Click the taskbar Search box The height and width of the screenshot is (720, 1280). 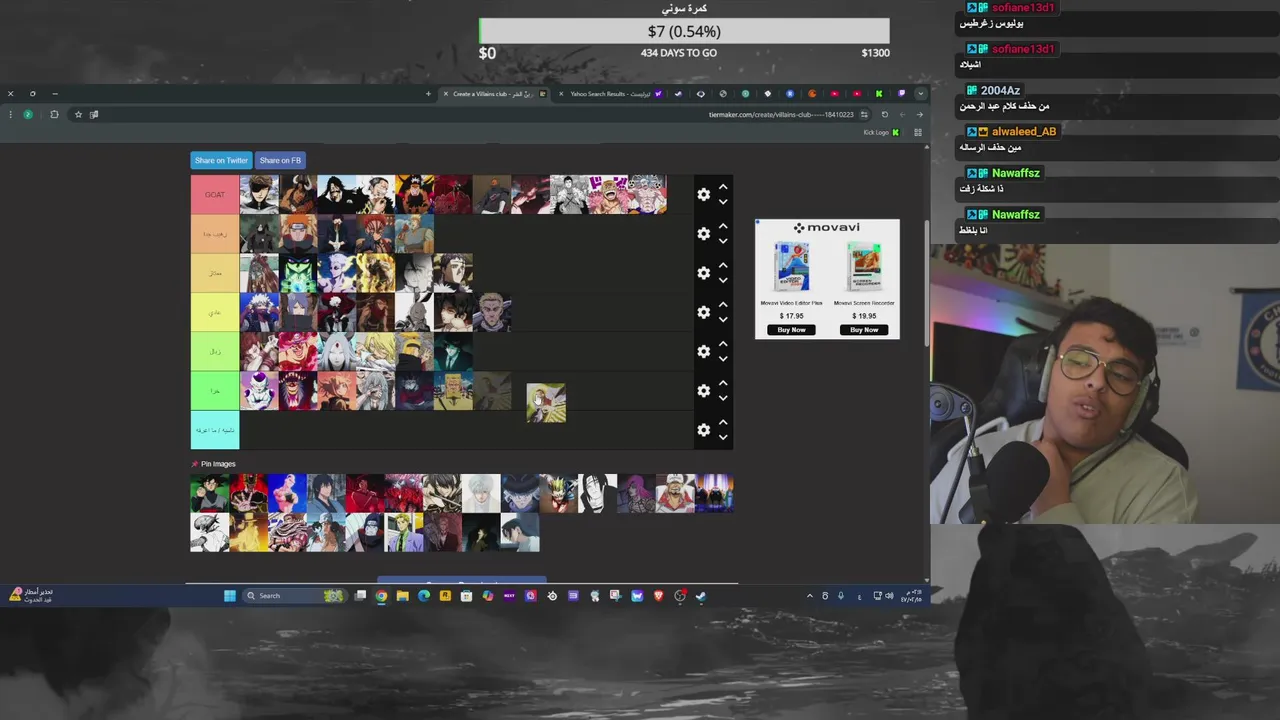point(294,596)
